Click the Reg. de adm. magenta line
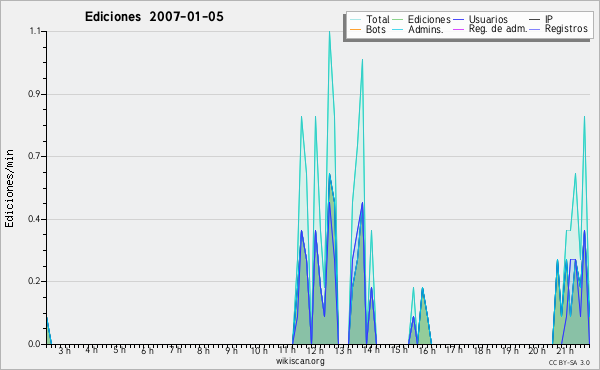This screenshot has width=600, height=370. tap(458, 29)
